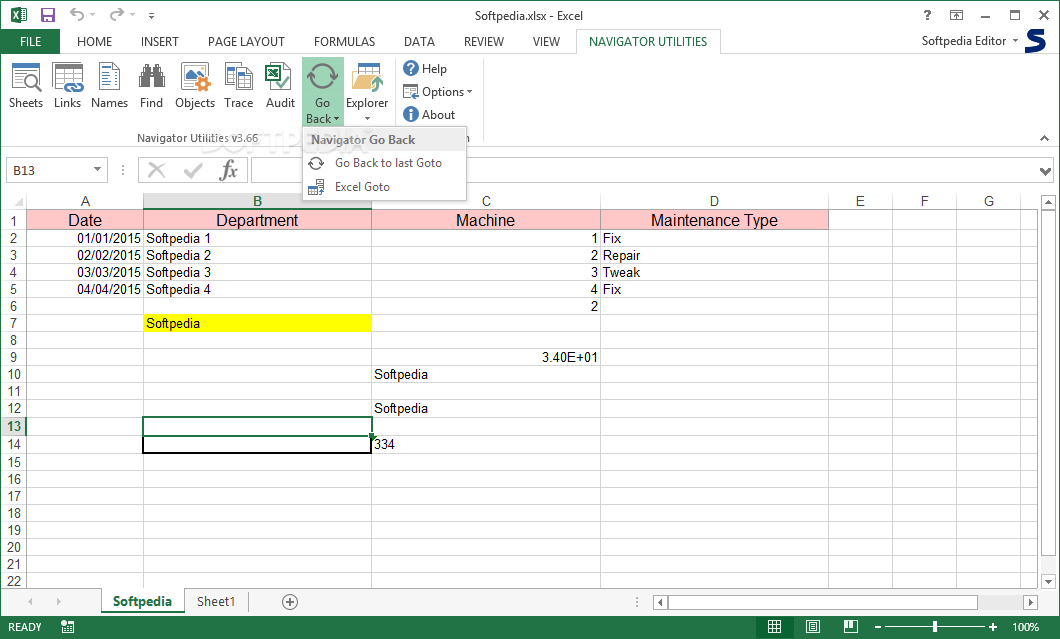Click the vertical scrollbar down arrow
This screenshot has height=639, width=1060.
(x=1048, y=581)
